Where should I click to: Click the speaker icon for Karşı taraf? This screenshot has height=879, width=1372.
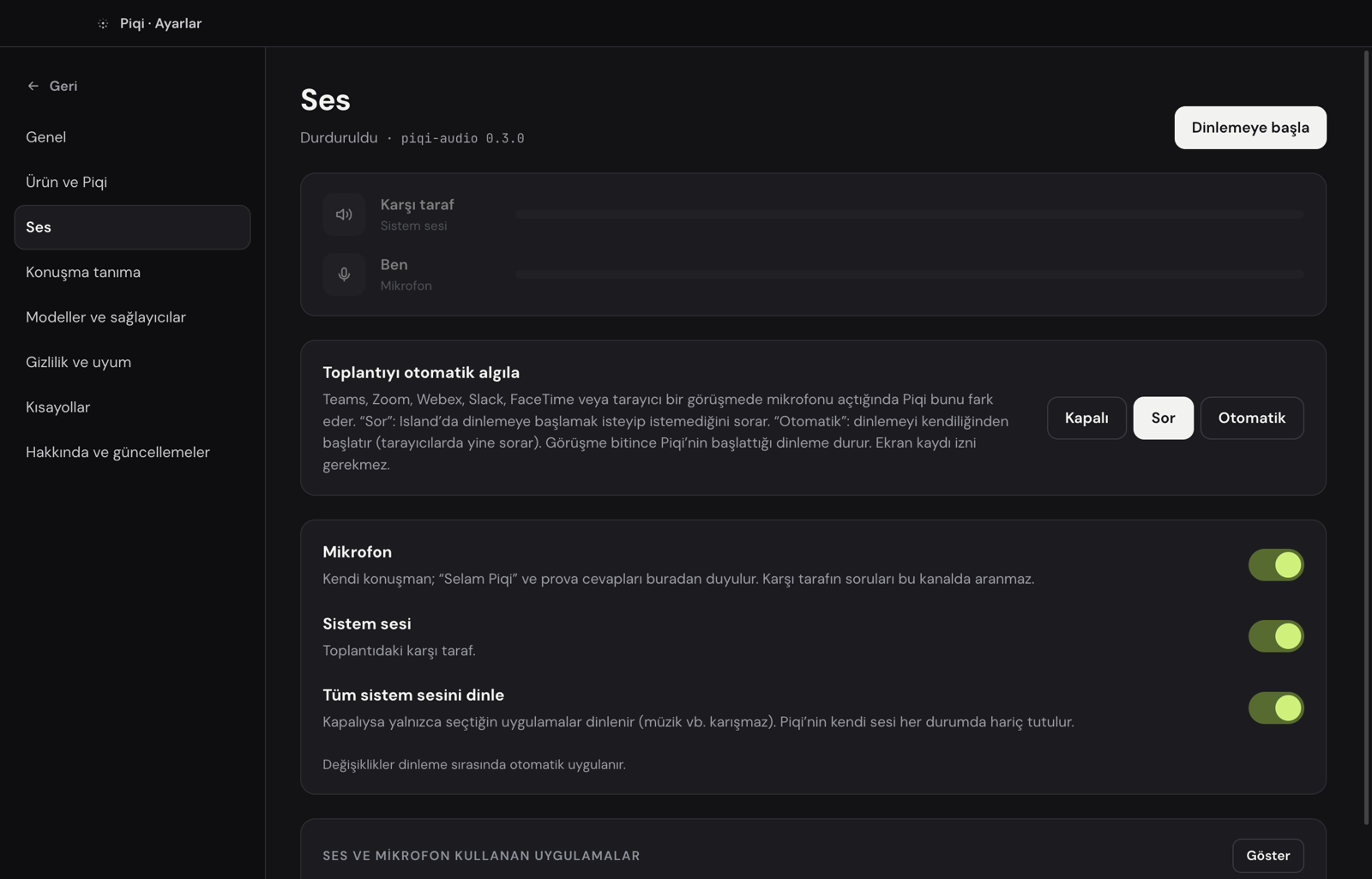coord(344,214)
